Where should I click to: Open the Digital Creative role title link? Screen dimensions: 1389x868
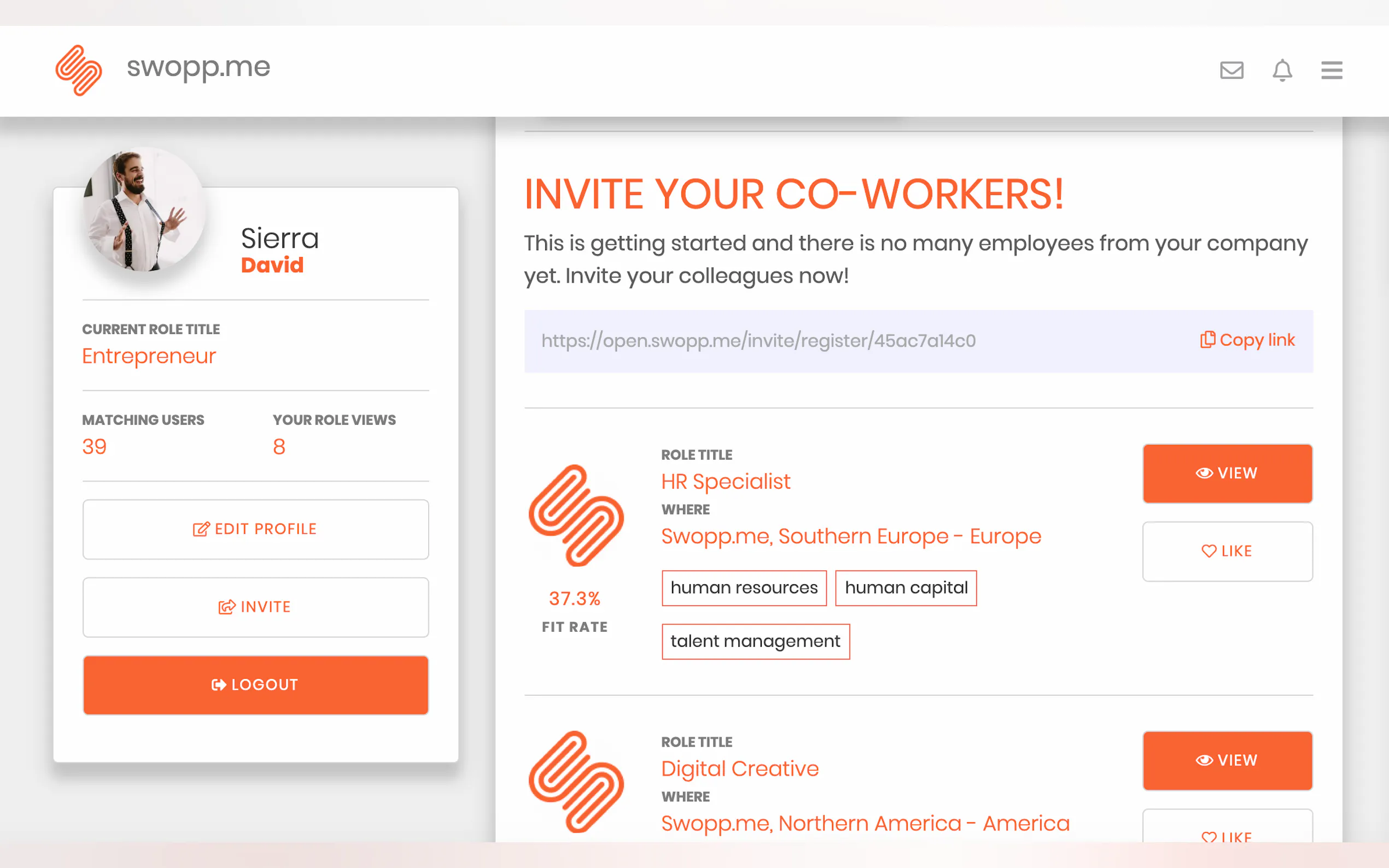tap(739, 769)
